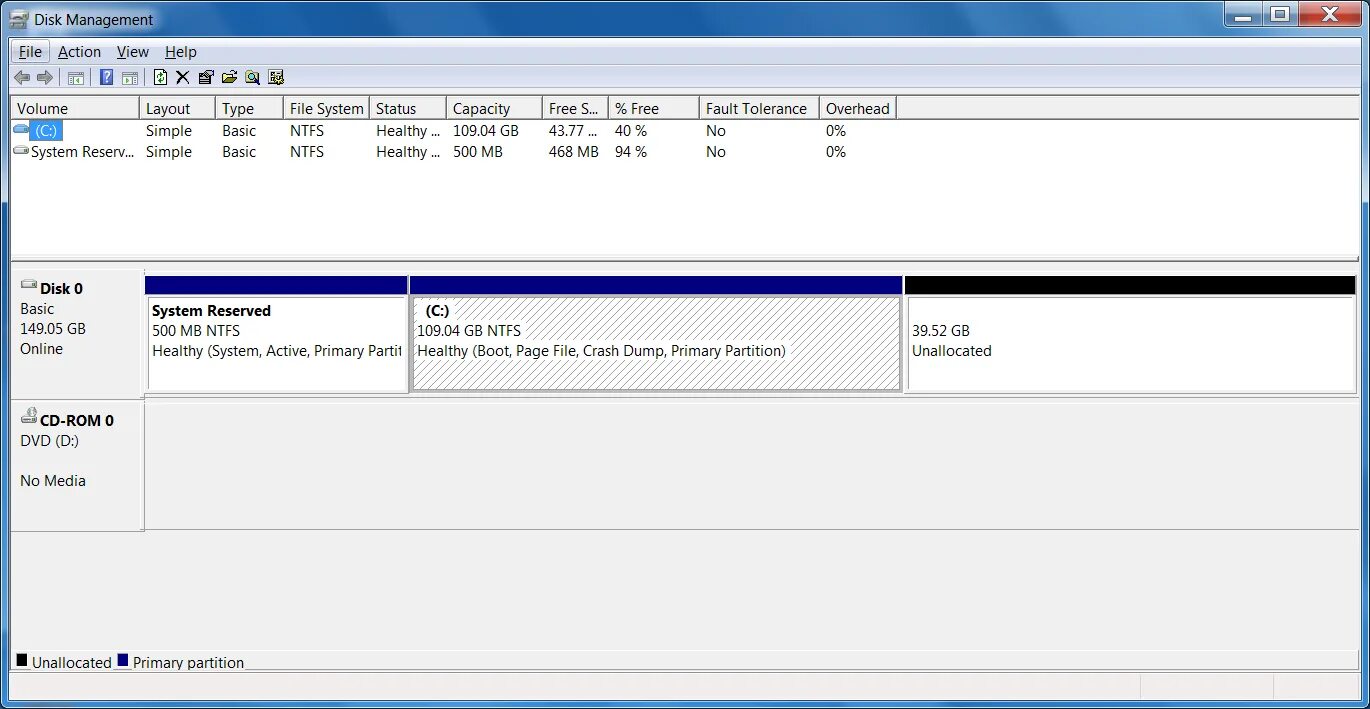Open the Action menu
This screenshot has width=1370, height=709.
[79, 52]
